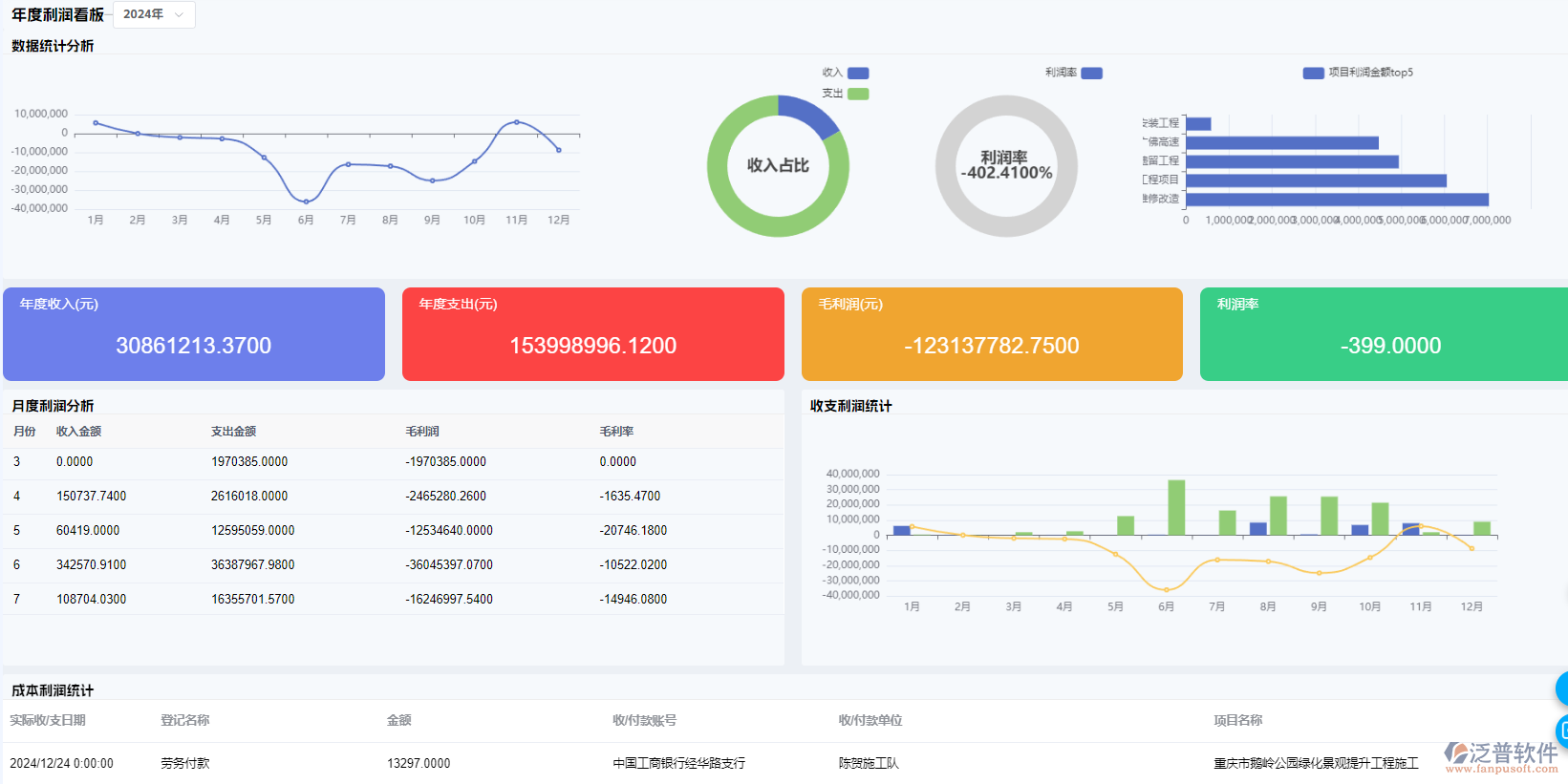Click the 毛利率 column header in monthly table
Screen dimensions: 1568x784
(616, 432)
